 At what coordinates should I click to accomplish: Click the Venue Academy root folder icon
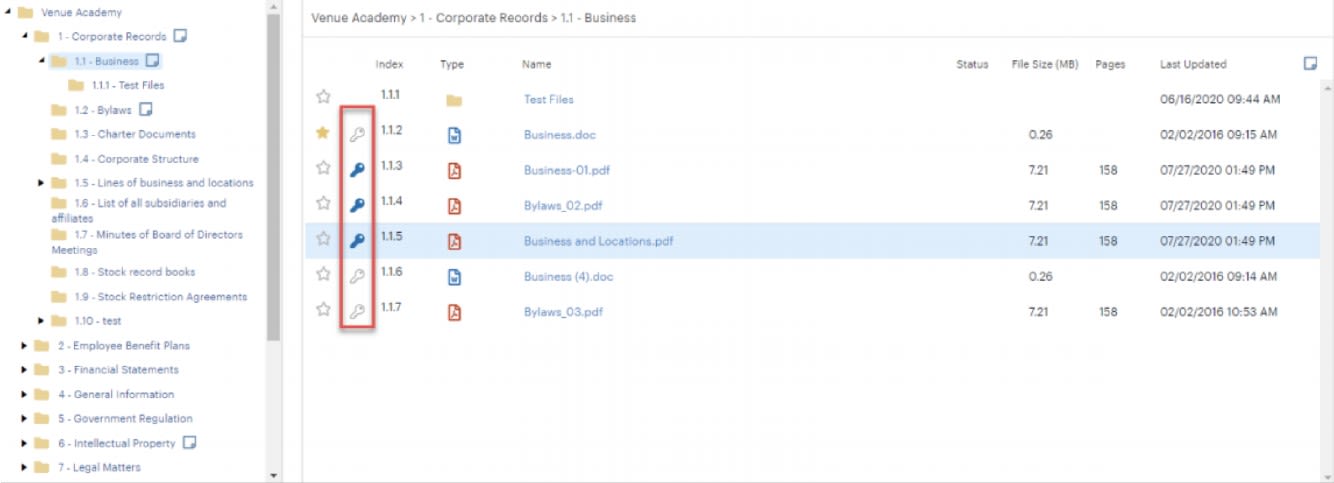tap(26, 12)
